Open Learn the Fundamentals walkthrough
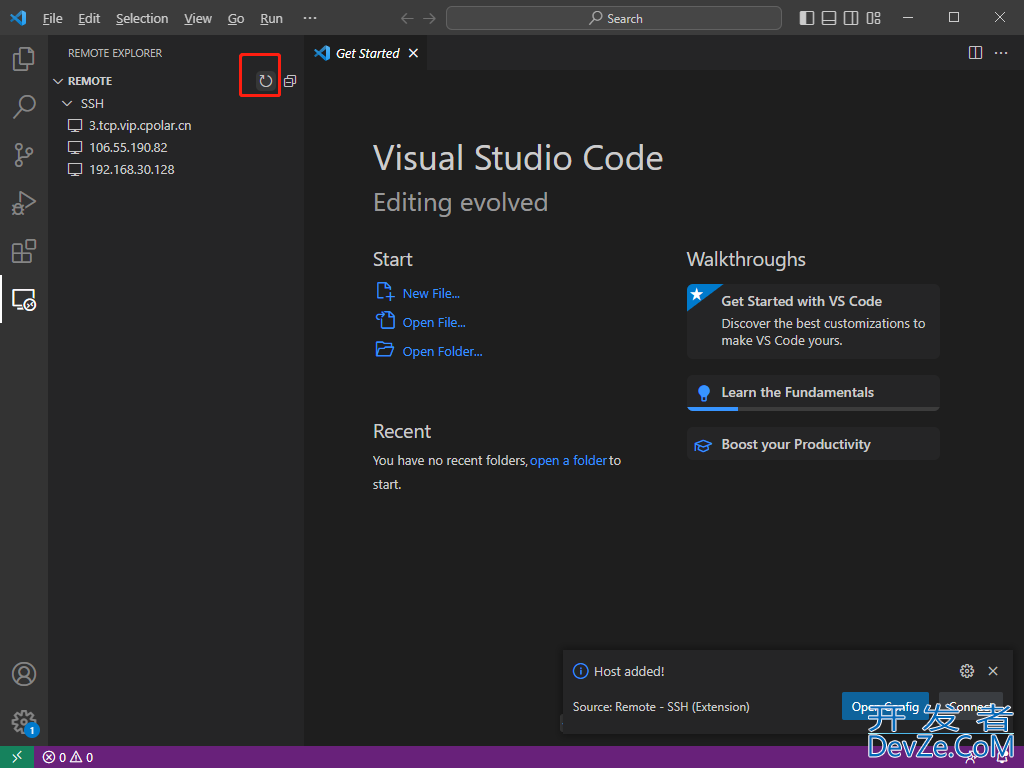This screenshot has width=1024, height=768. pyautogui.click(x=813, y=392)
